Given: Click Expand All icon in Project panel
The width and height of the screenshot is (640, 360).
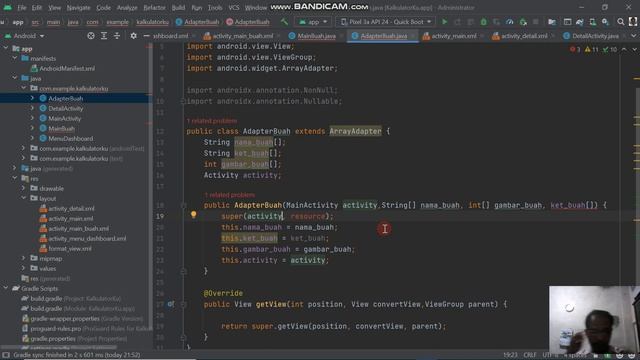Looking at the screenshot, I should point(104,36).
